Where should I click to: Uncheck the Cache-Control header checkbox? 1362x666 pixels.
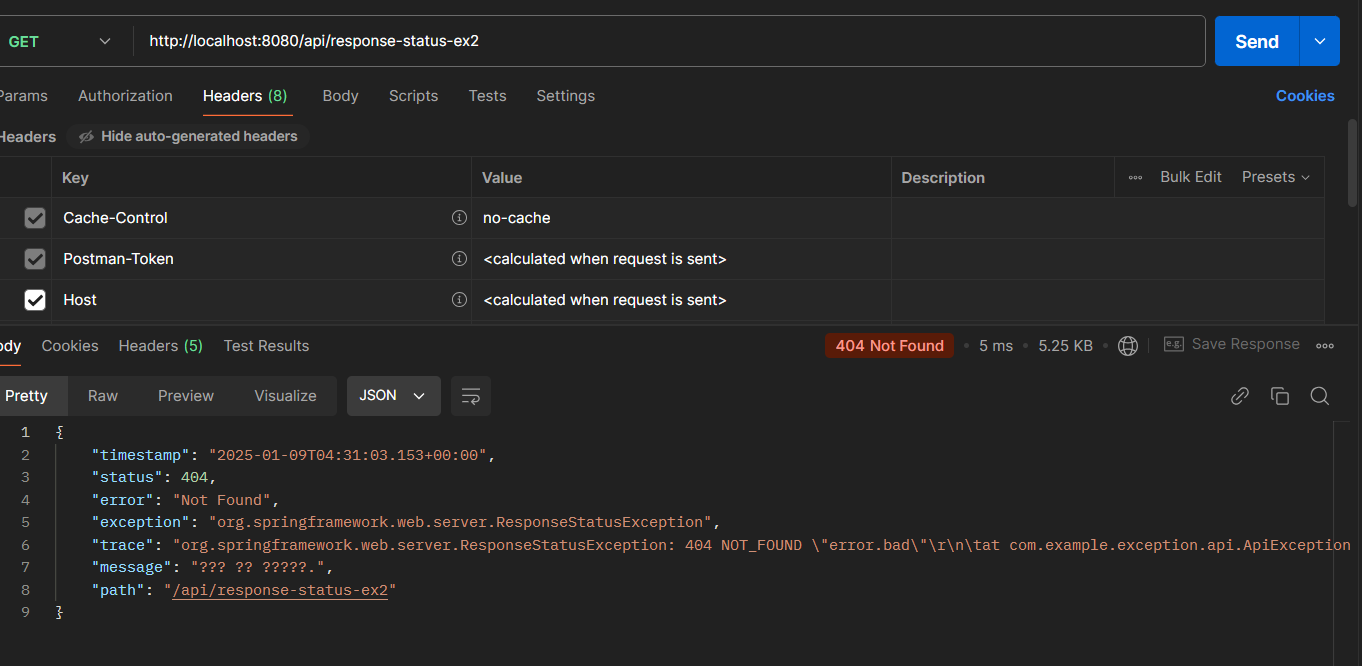(x=35, y=218)
